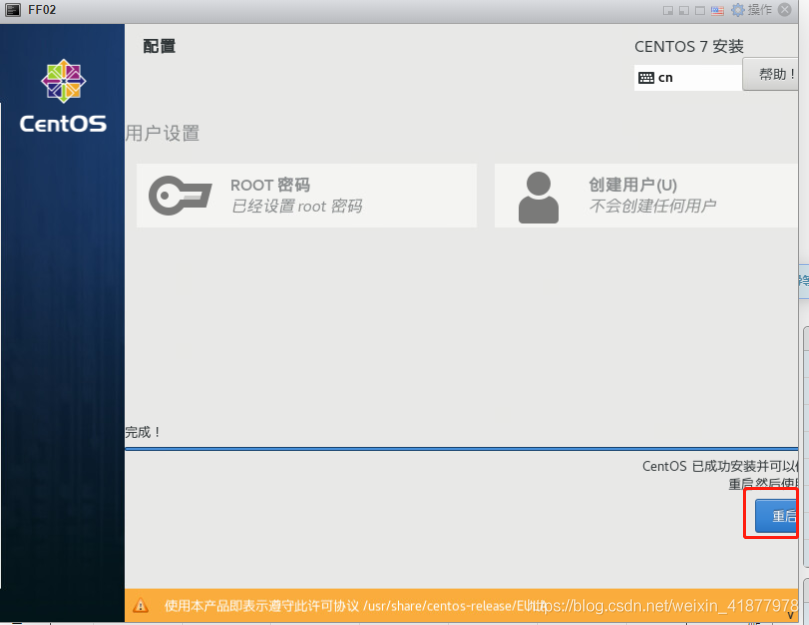Click the small resize icon in the titlebar
The height and width of the screenshot is (625, 809).
coord(667,9)
